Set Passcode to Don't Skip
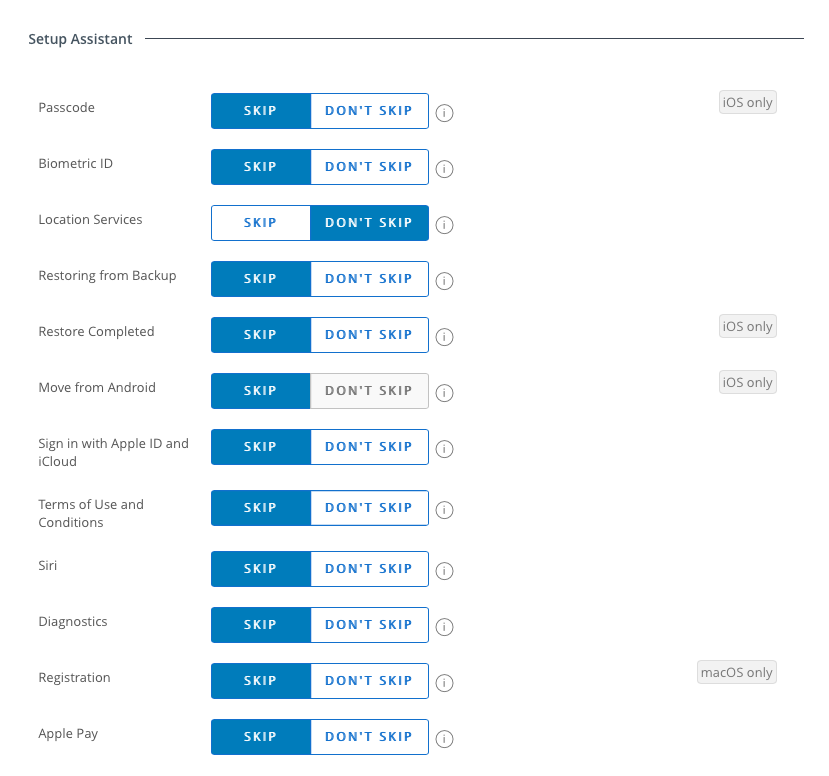829x776 pixels. click(x=369, y=111)
